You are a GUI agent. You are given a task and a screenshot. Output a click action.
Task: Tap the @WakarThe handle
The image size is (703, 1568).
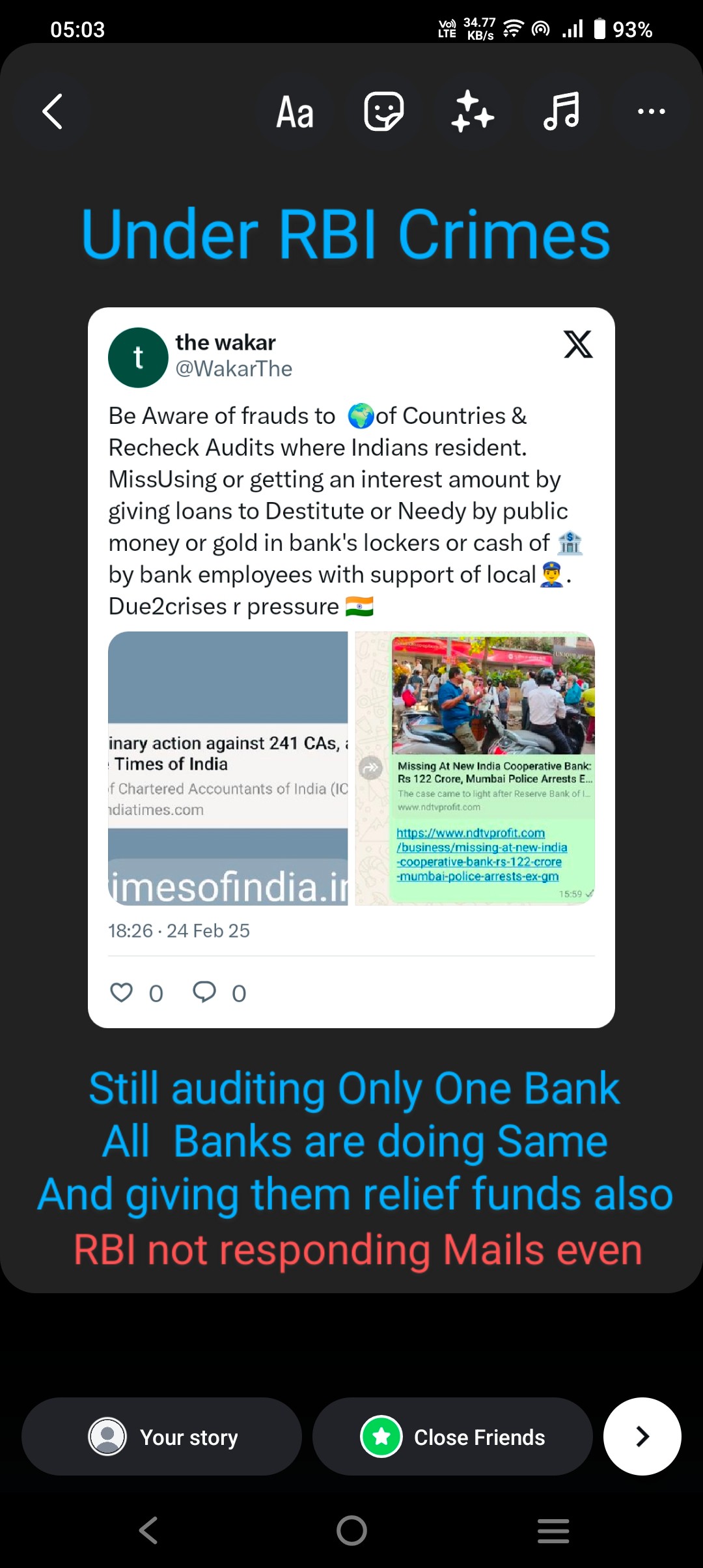point(234,369)
